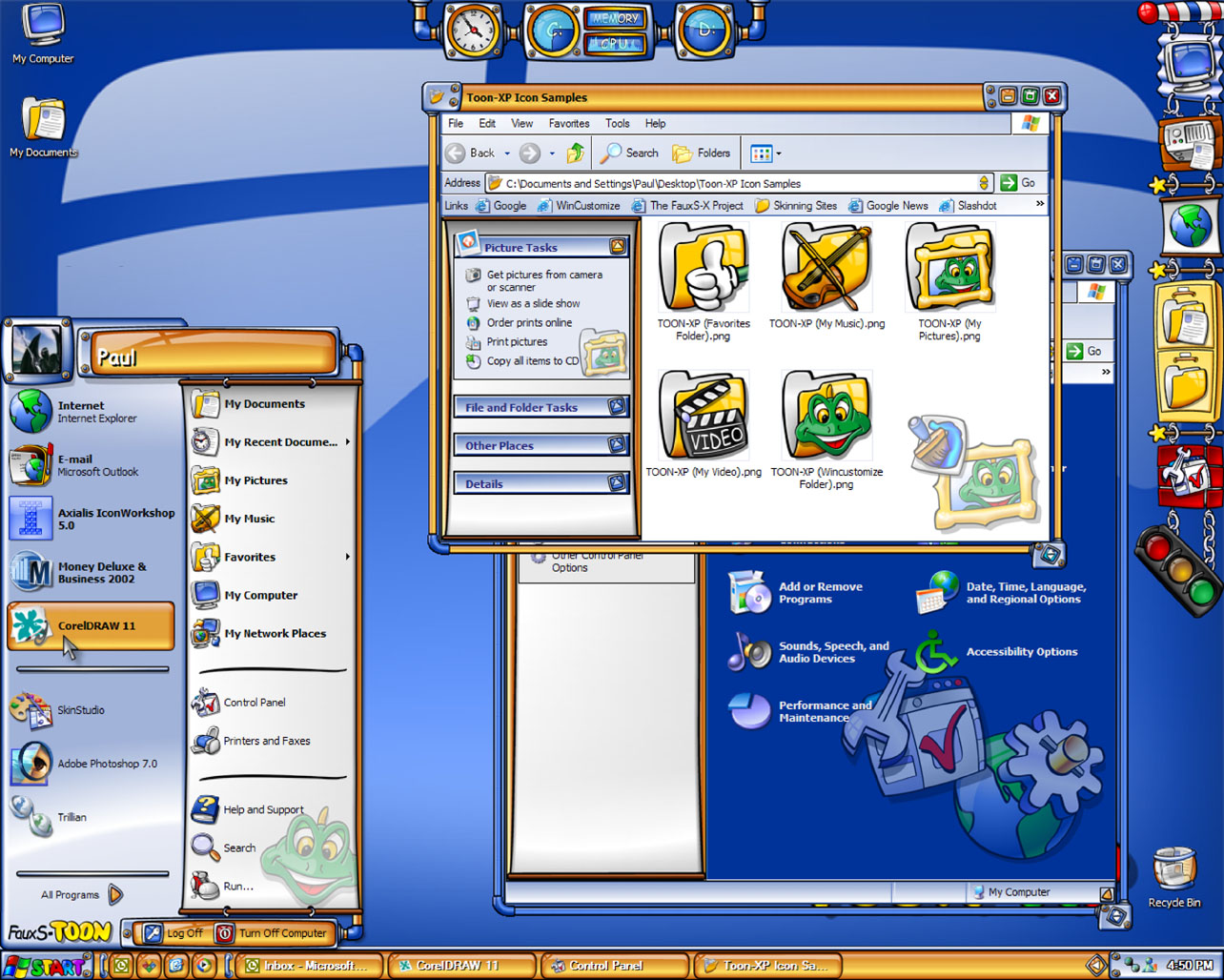Open Date, Time, Language, Regional Options
The height and width of the screenshot is (980, 1224).
point(1001,593)
